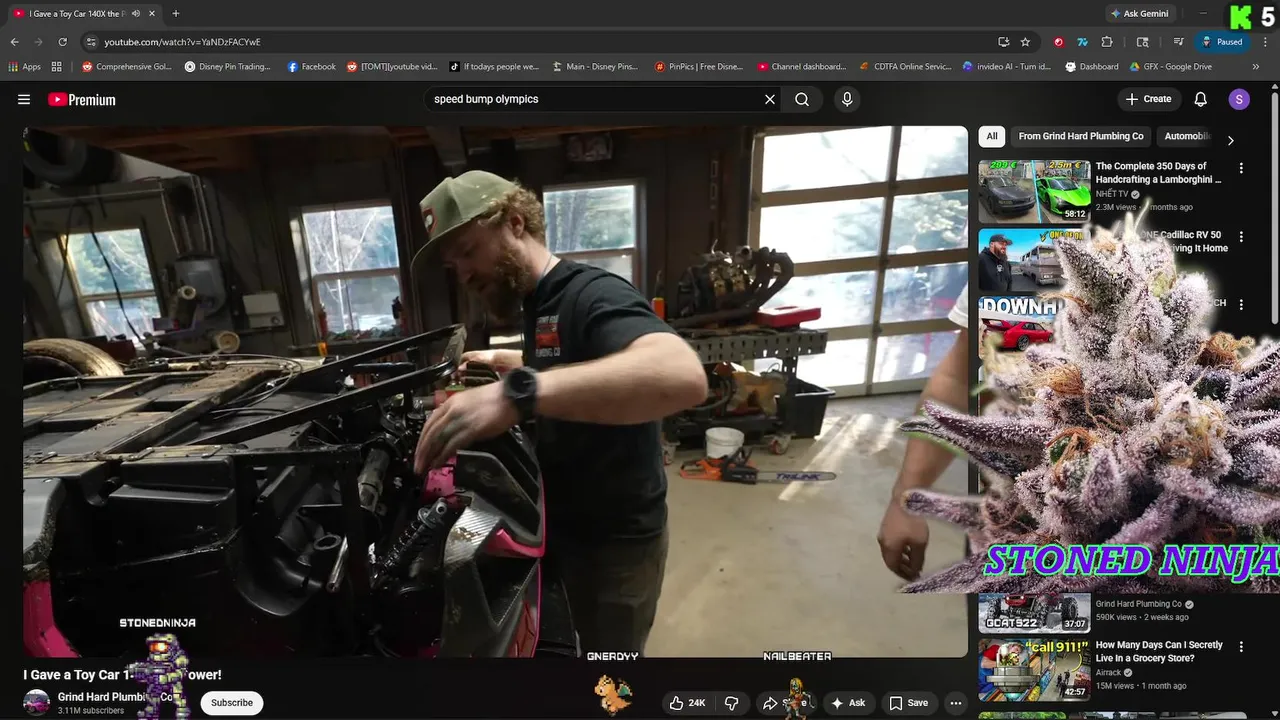The width and height of the screenshot is (1280, 720).
Task: Open the account avatar menu
Action: point(1239,99)
